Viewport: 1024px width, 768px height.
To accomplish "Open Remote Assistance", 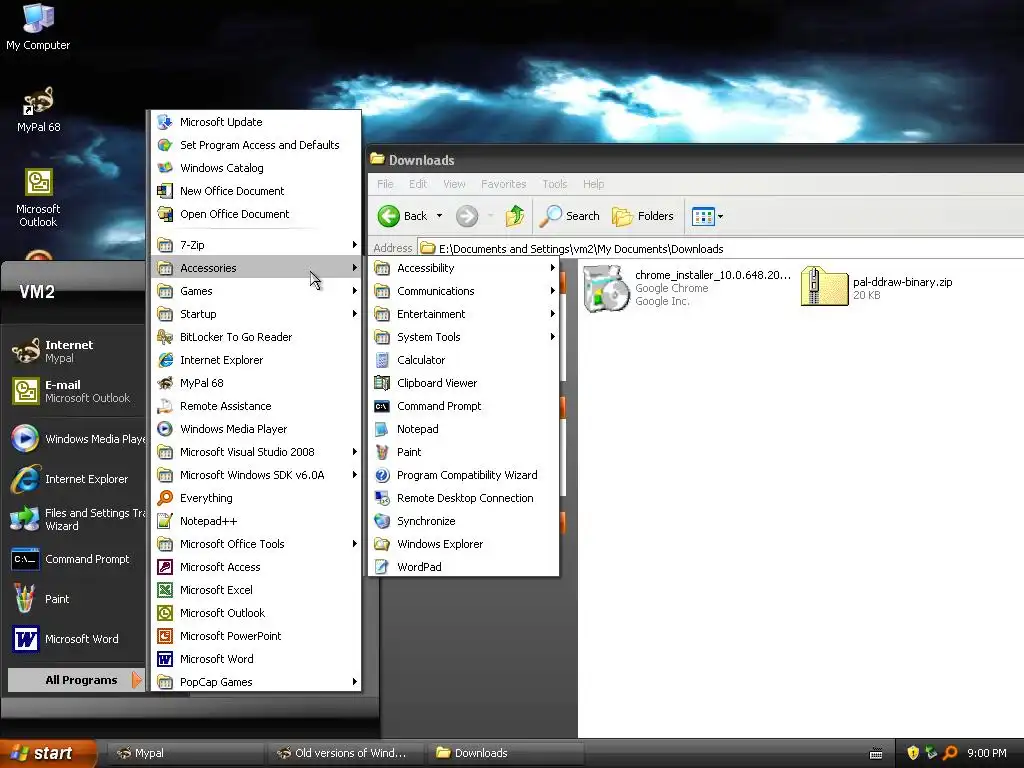I will pyautogui.click(x=256, y=406).
